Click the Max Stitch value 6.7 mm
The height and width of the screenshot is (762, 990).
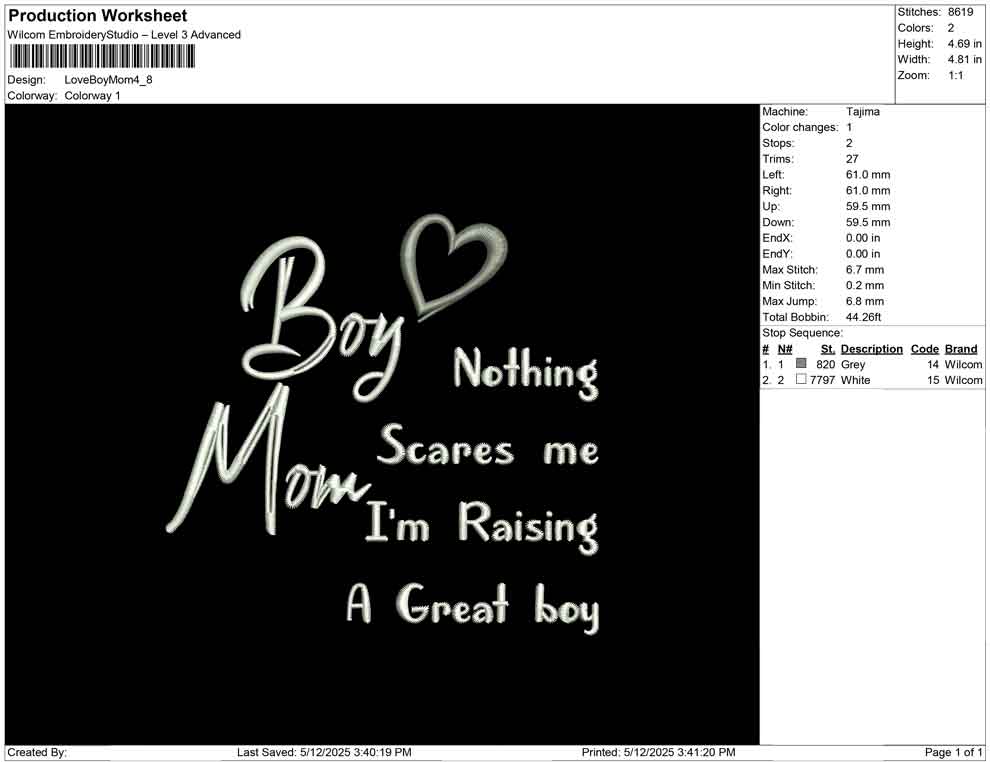864,269
